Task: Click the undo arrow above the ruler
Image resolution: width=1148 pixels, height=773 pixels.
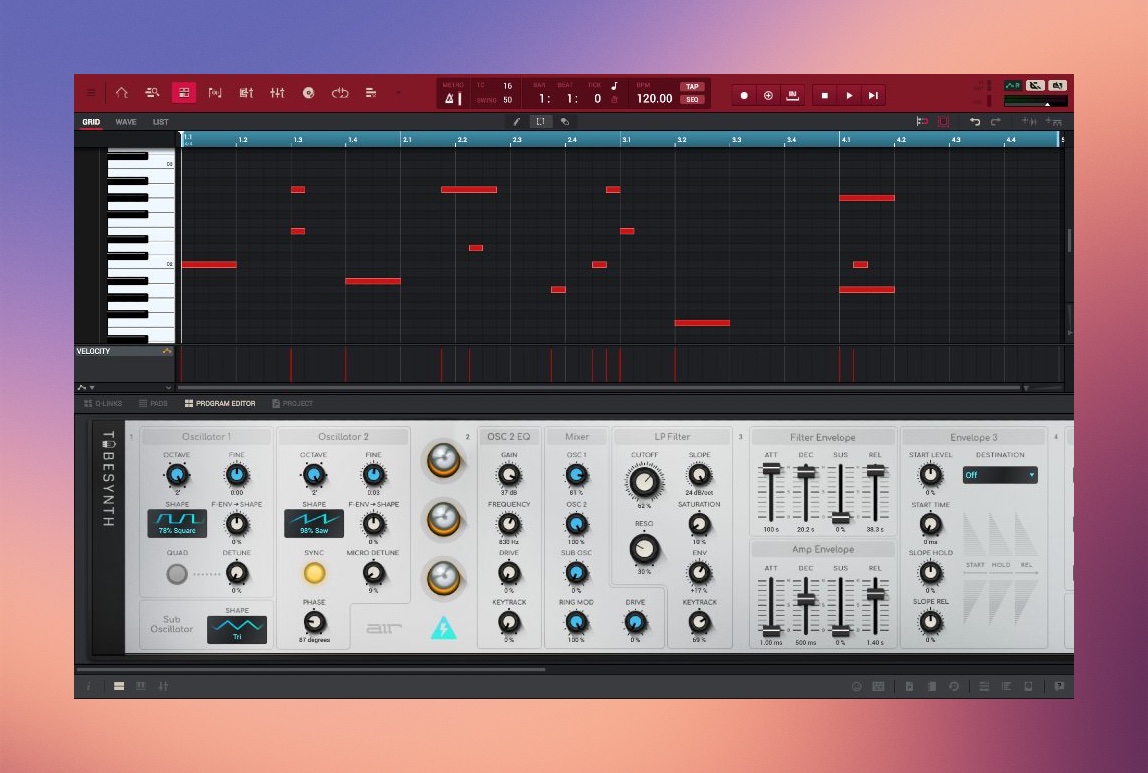Action: click(975, 121)
